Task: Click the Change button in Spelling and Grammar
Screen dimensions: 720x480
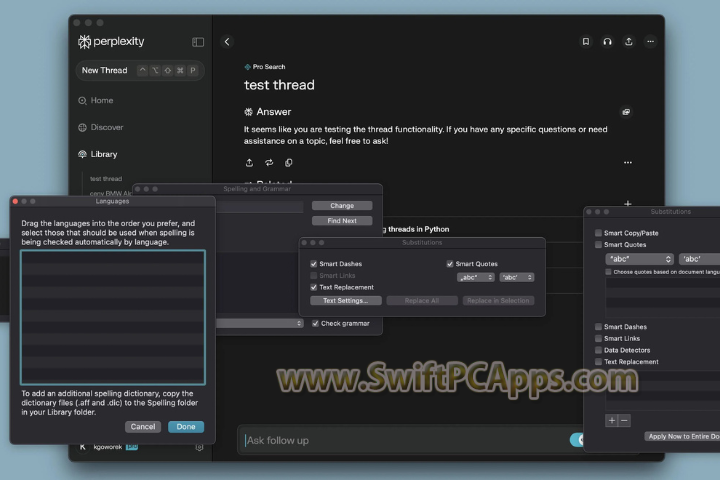Action: tap(342, 206)
